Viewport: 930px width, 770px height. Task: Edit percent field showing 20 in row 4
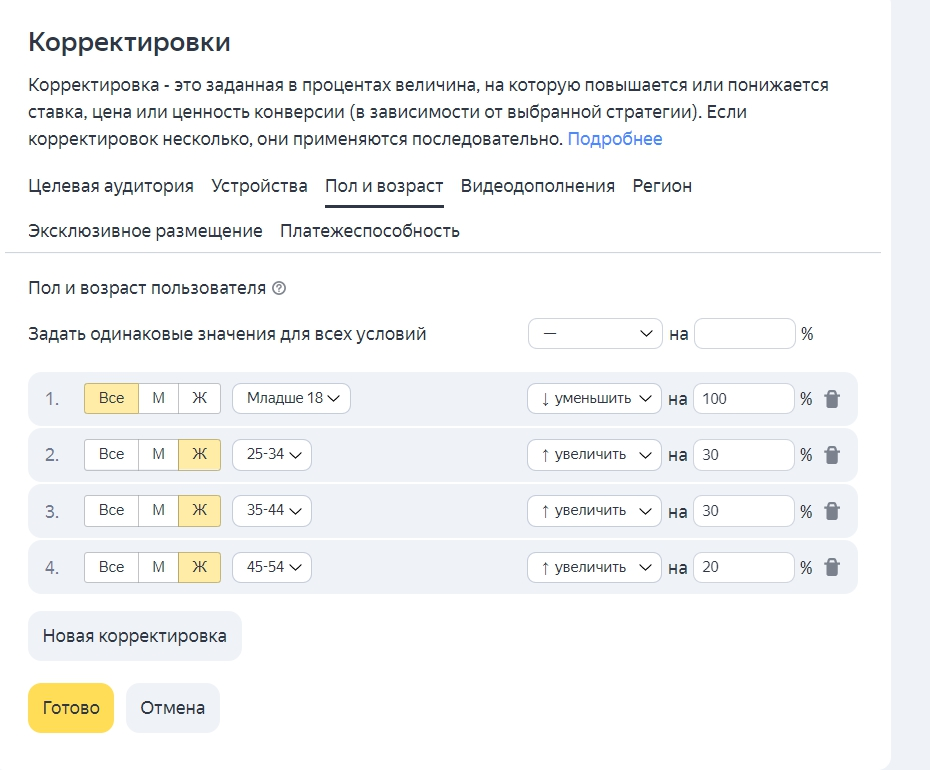pos(744,567)
